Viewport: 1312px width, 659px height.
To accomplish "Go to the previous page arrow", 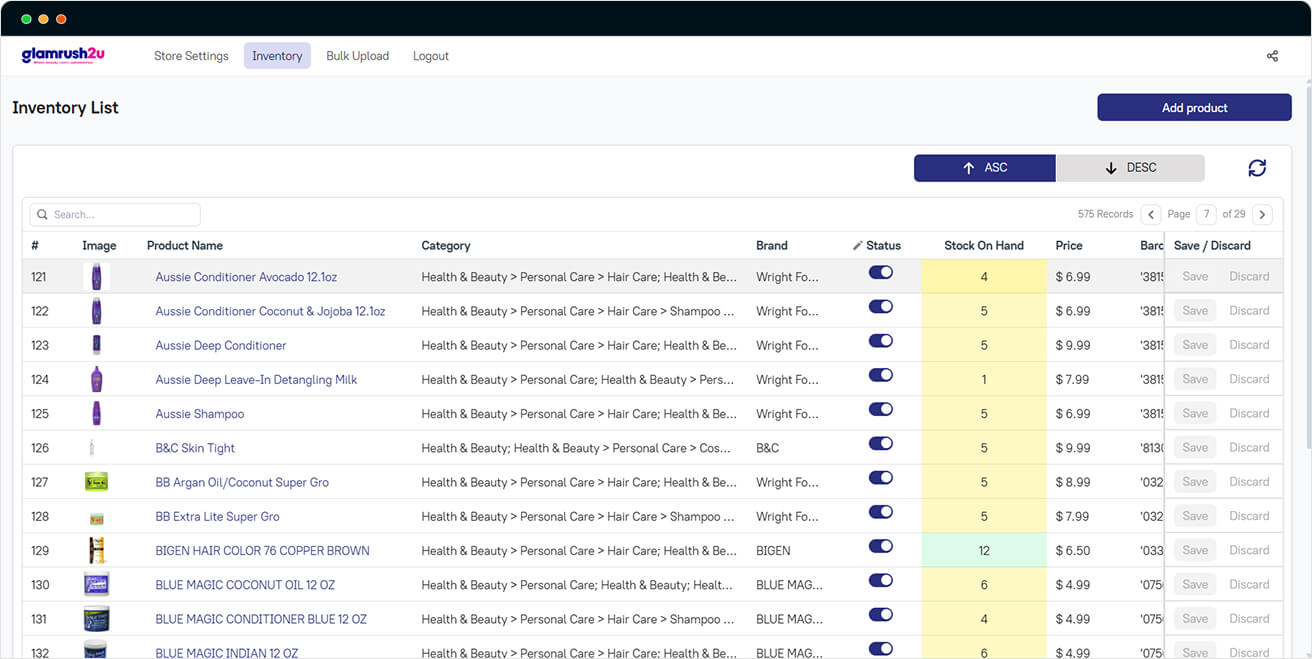I will tap(1151, 214).
